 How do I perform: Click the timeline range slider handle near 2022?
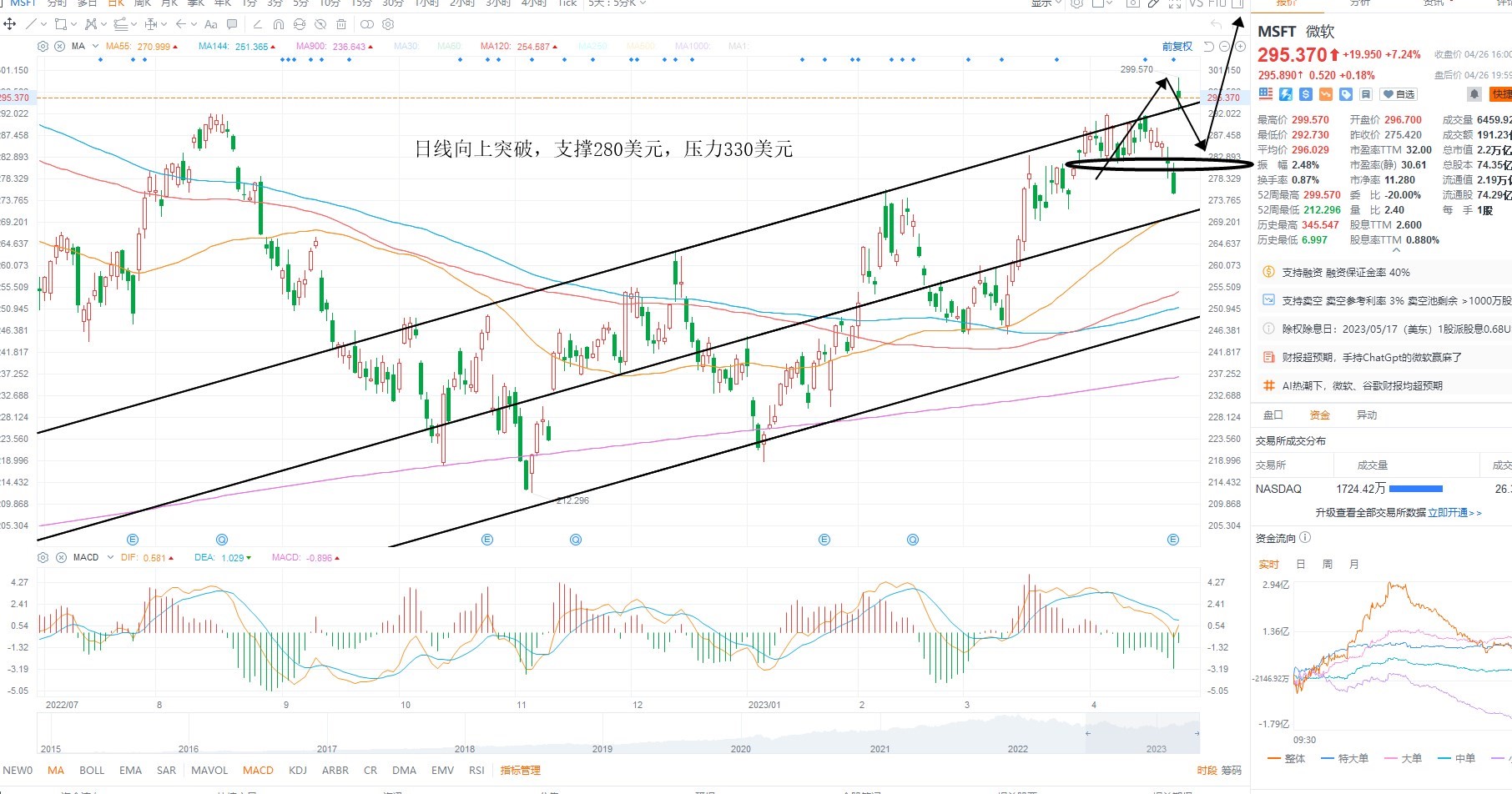click(1087, 734)
